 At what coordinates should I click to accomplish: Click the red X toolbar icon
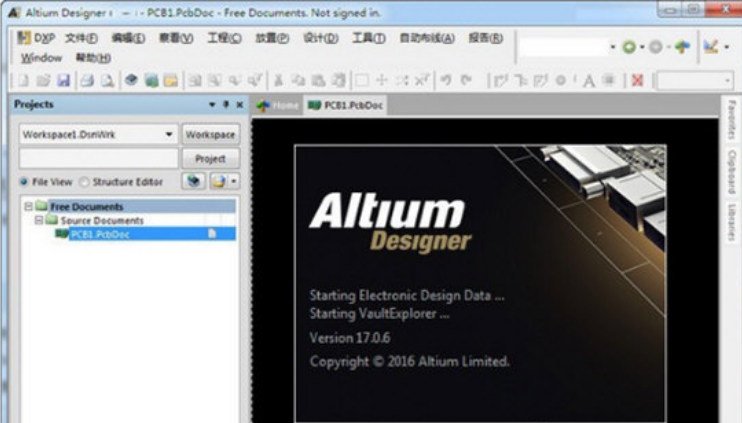637,80
